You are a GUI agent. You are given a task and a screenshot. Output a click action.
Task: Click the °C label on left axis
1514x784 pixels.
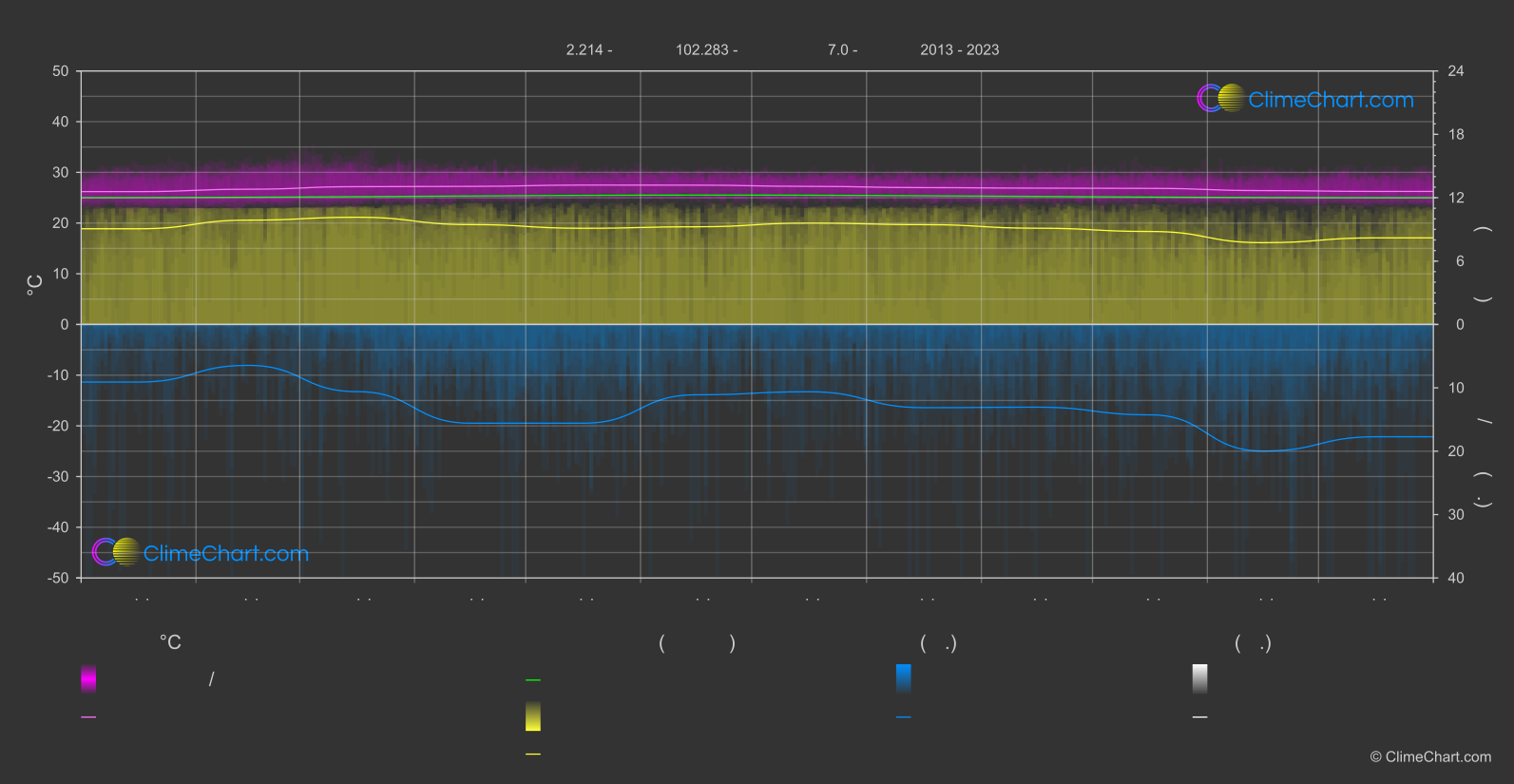[x=34, y=285]
